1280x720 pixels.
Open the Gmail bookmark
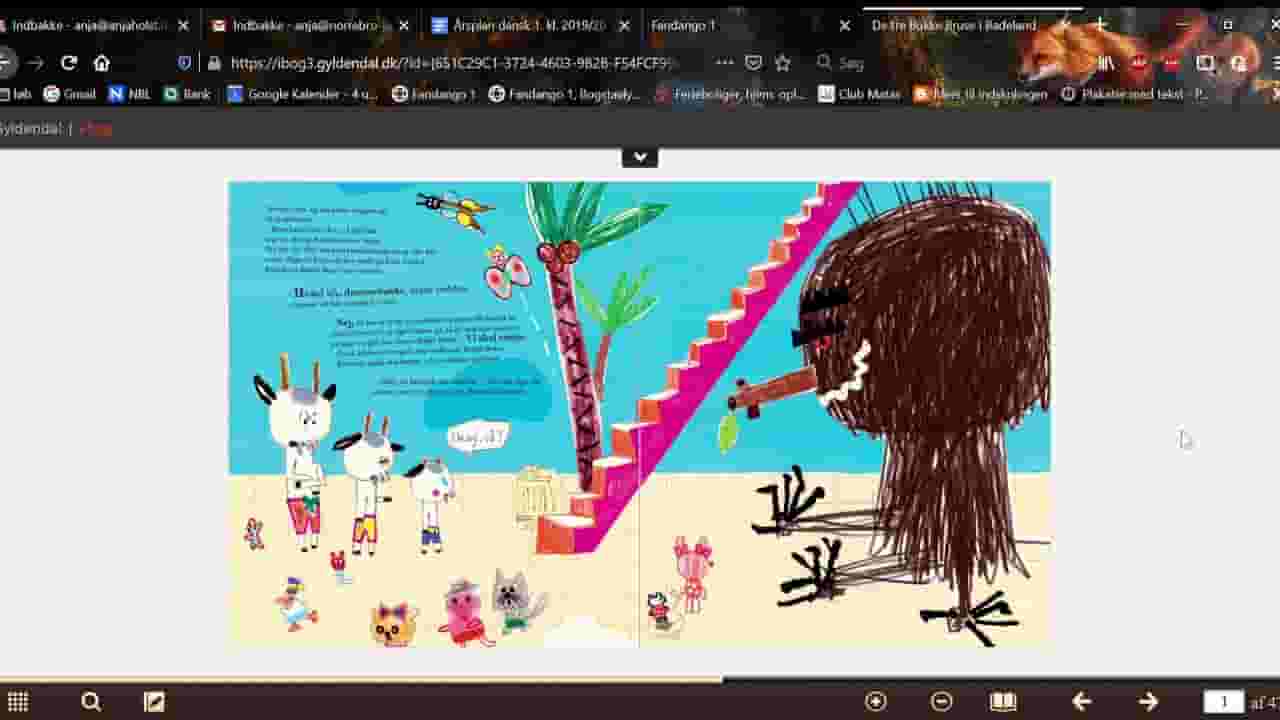[x=70, y=94]
